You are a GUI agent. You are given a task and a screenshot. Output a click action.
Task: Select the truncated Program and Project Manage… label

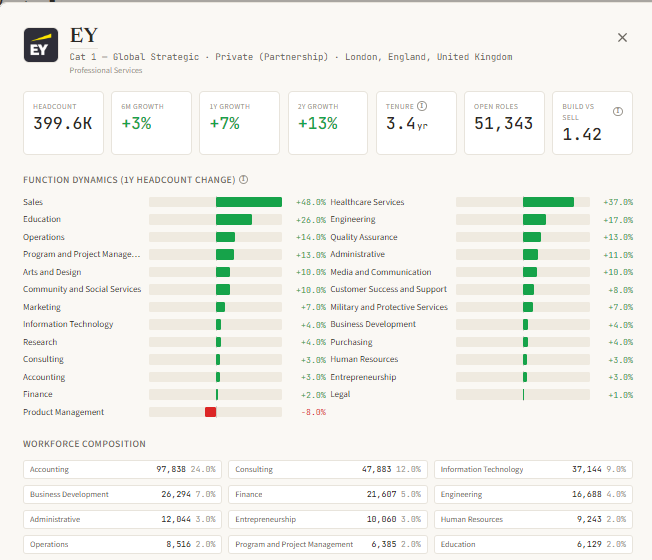pyautogui.click(x=82, y=254)
